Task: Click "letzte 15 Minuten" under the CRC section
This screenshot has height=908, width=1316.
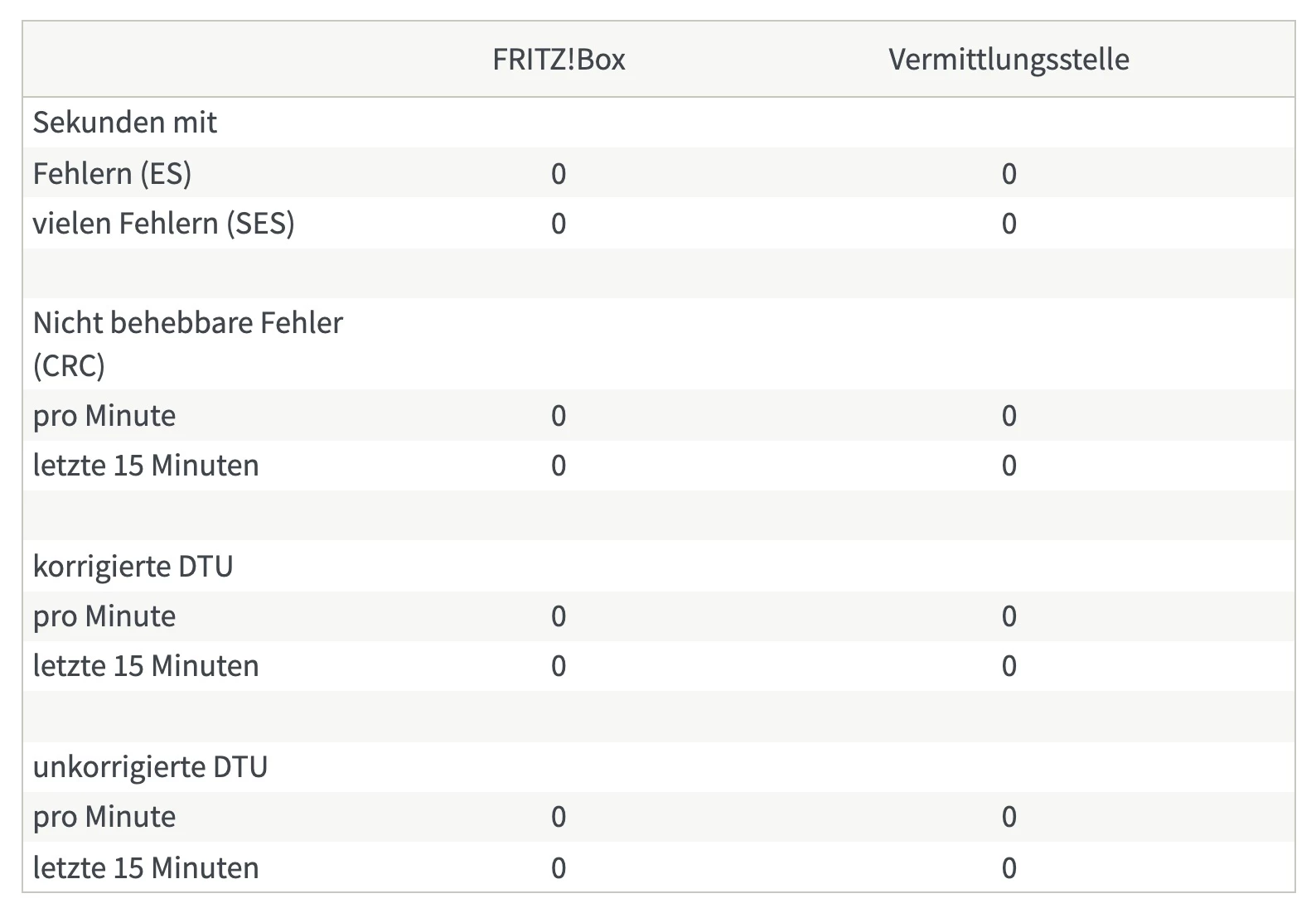Action: 146,466
